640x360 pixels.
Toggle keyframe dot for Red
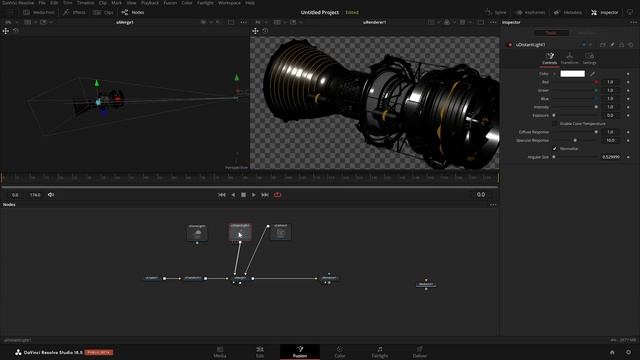coord(628,82)
